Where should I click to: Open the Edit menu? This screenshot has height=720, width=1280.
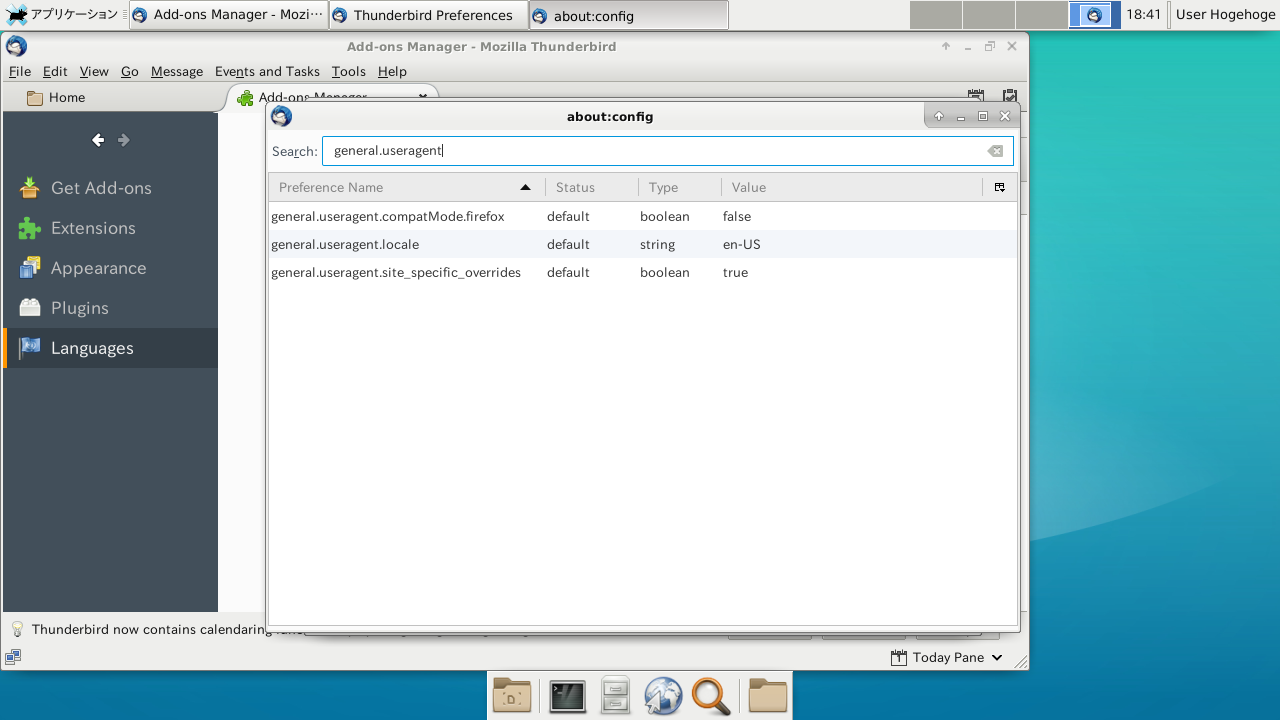[x=55, y=71]
